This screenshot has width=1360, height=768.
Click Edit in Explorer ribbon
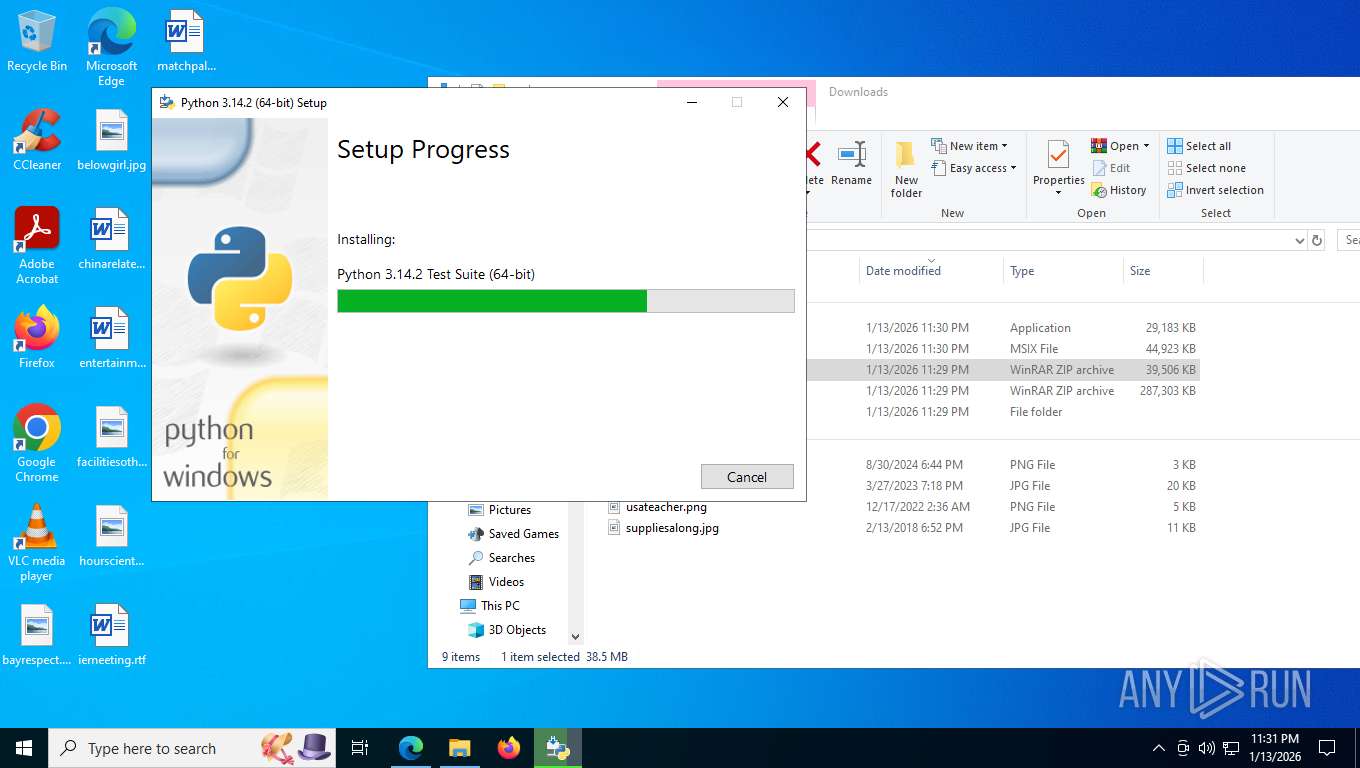click(1111, 168)
